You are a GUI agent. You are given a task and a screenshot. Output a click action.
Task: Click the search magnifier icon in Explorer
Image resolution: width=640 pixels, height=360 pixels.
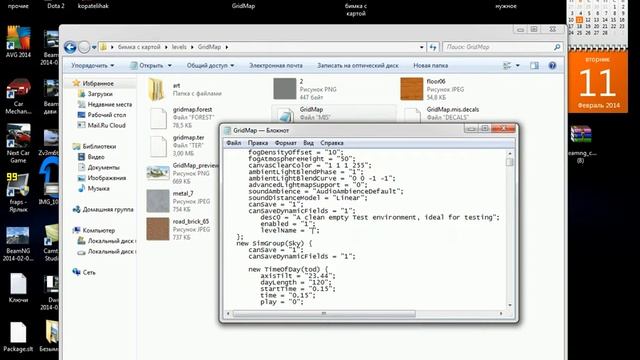coord(557,47)
